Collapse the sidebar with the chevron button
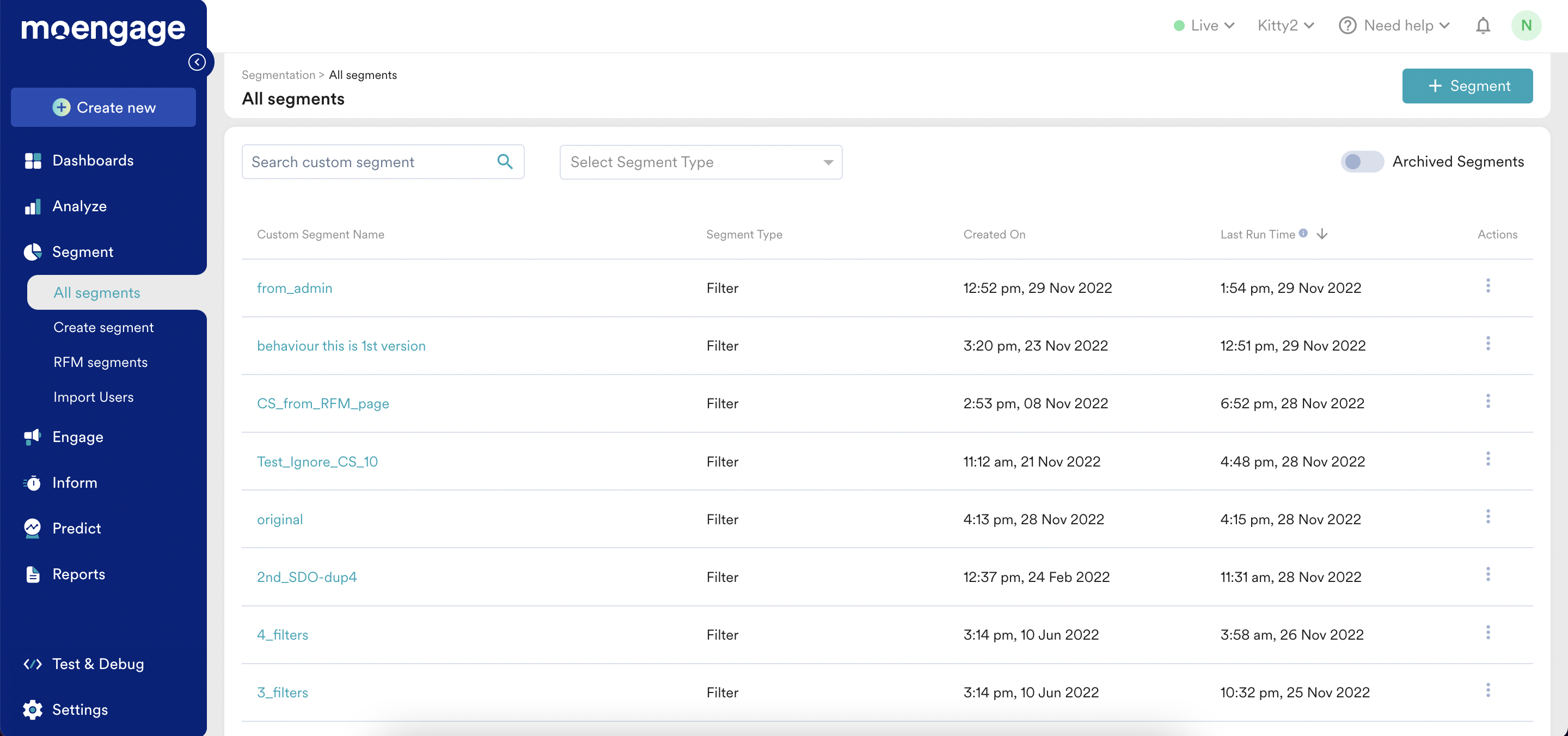Viewport: 1568px width, 736px height. 197,62
